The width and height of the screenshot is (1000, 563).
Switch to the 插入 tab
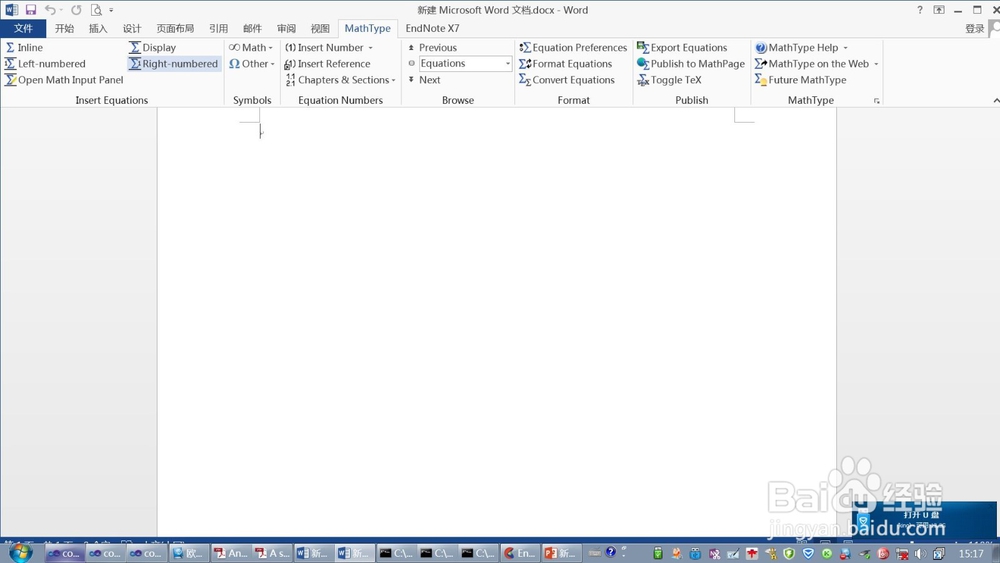point(98,28)
